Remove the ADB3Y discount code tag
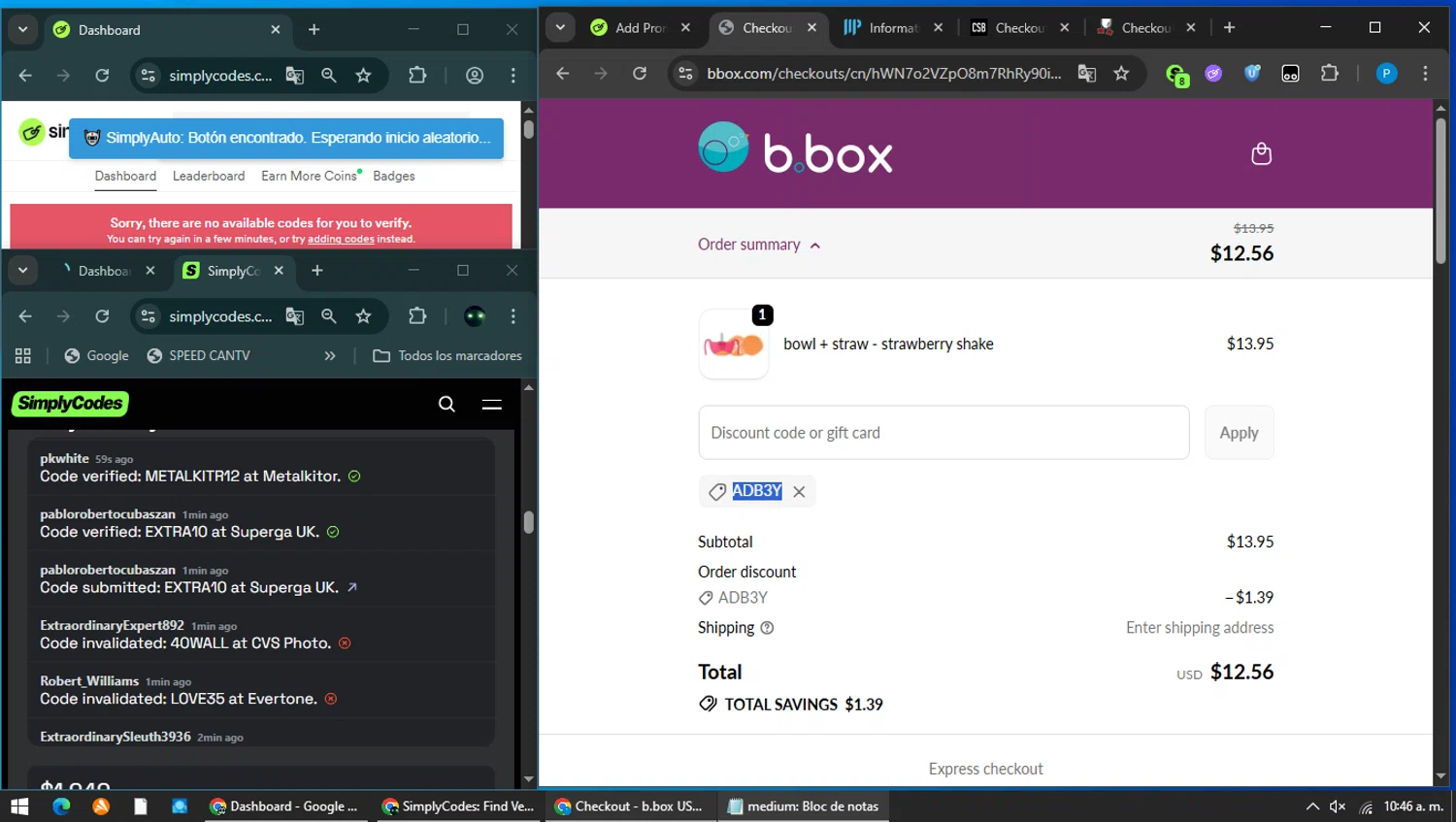The height and width of the screenshot is (822, 1456). click(799, 492)
